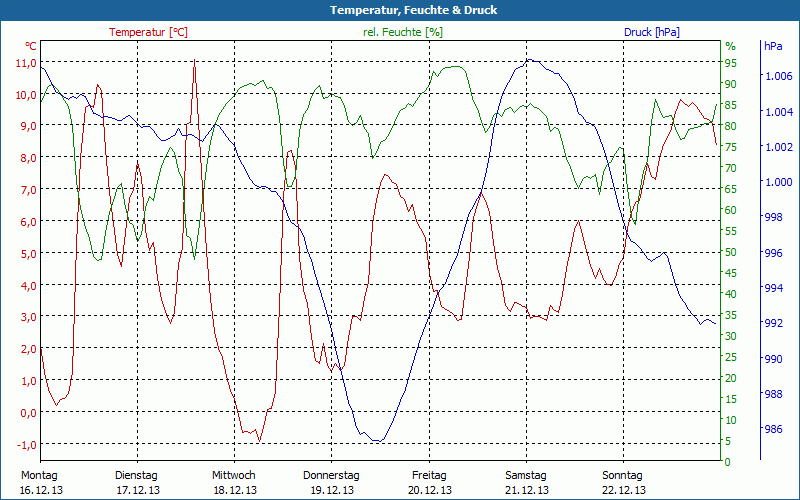
Task: Click the '6,0' temperature axis value
Action: point(28,222)
